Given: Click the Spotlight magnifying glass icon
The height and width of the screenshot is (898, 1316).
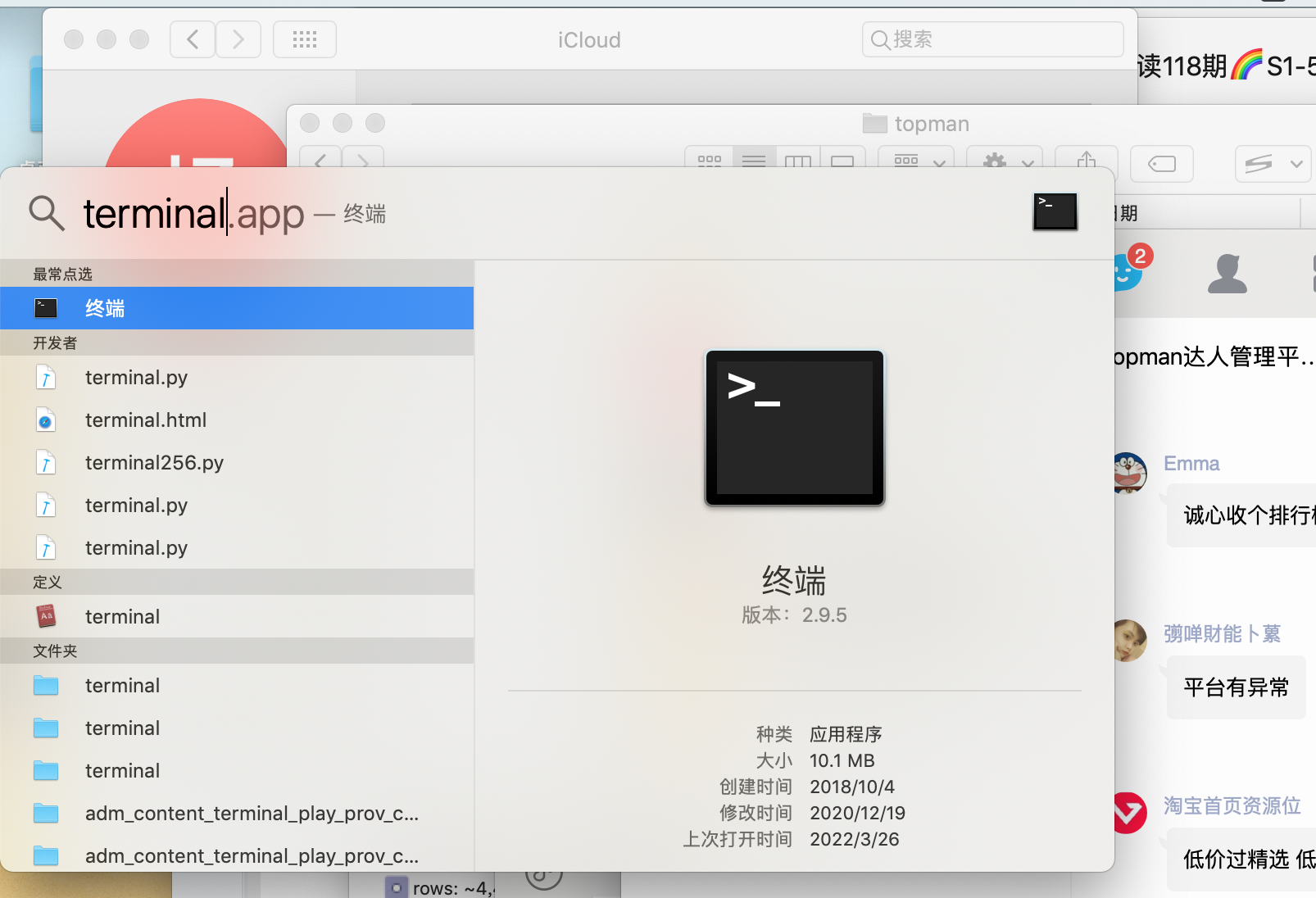Looking at the screenshot, I should click(x=47, y=213).
